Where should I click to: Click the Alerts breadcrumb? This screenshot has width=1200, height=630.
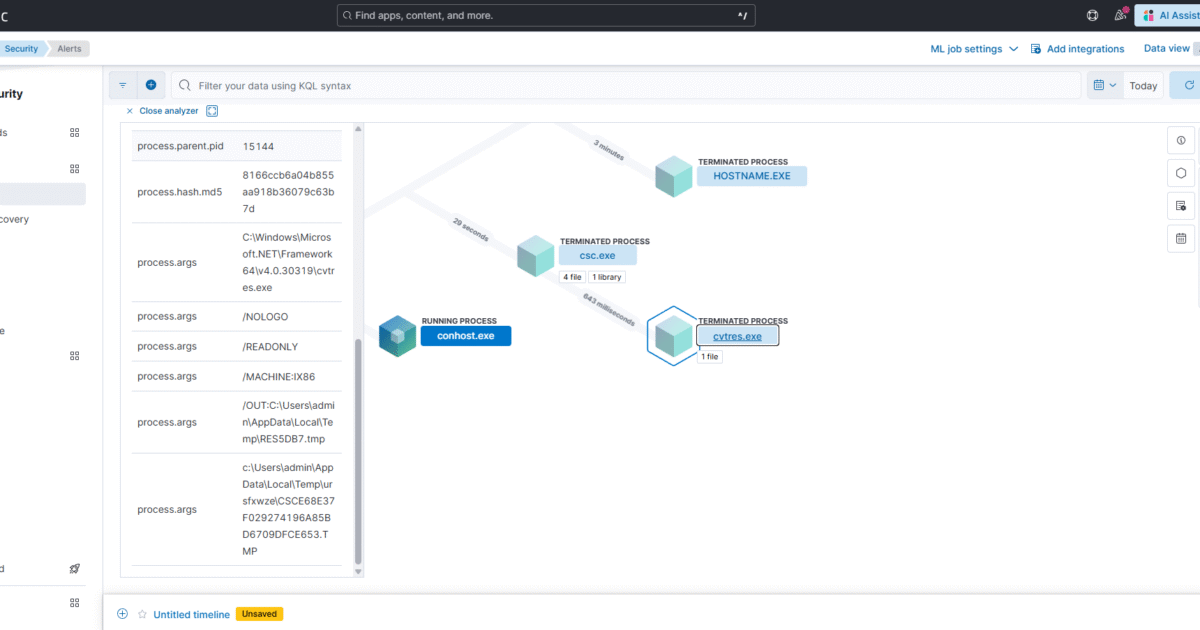point(69,48)
